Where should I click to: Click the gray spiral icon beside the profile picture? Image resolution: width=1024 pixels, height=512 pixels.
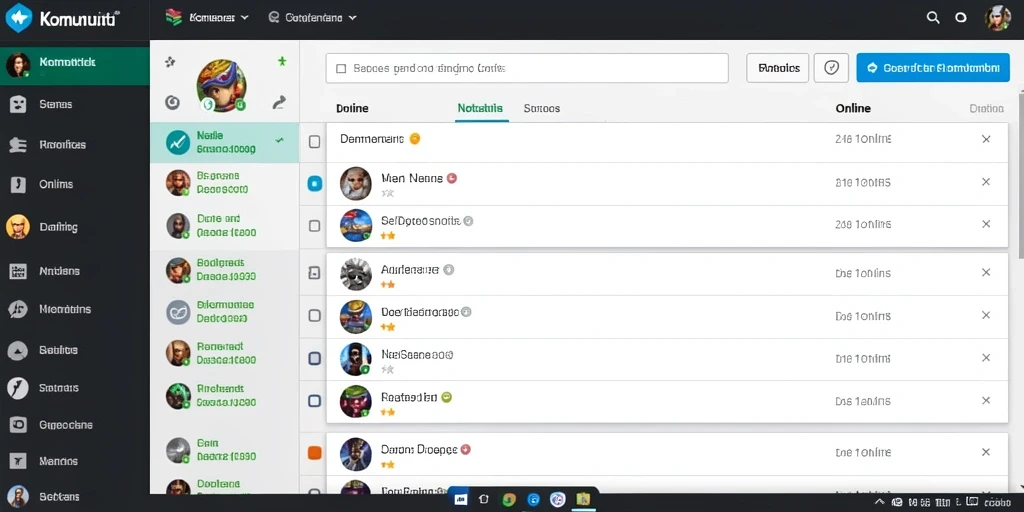pyautogui.click(x=172, y=102)
